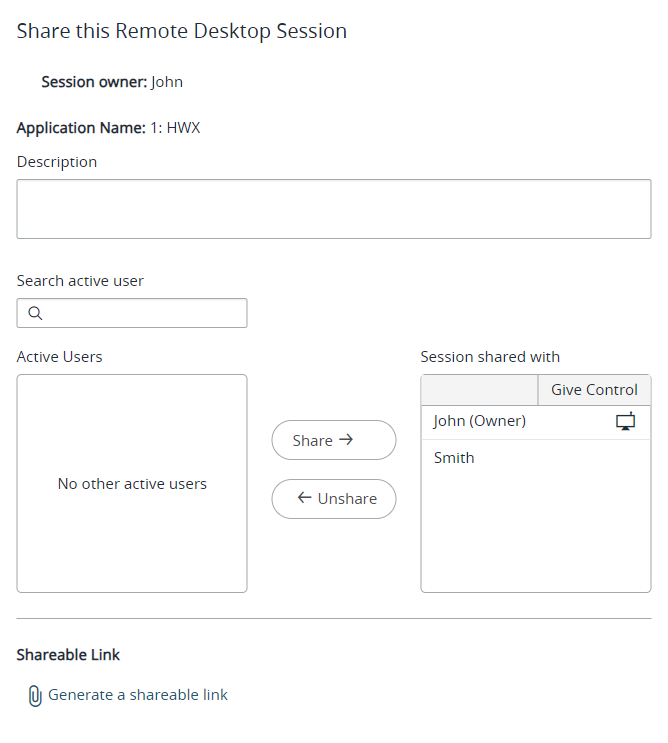Click the monitor icon beside John (Owner)

(x=625, y=421)
